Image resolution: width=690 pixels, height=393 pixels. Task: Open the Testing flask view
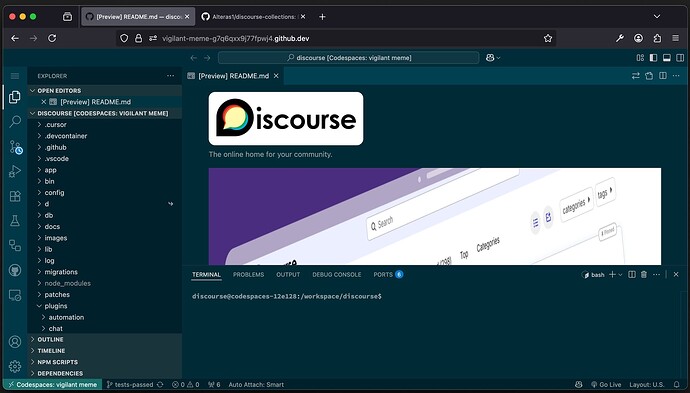click(x=15, y=220)
